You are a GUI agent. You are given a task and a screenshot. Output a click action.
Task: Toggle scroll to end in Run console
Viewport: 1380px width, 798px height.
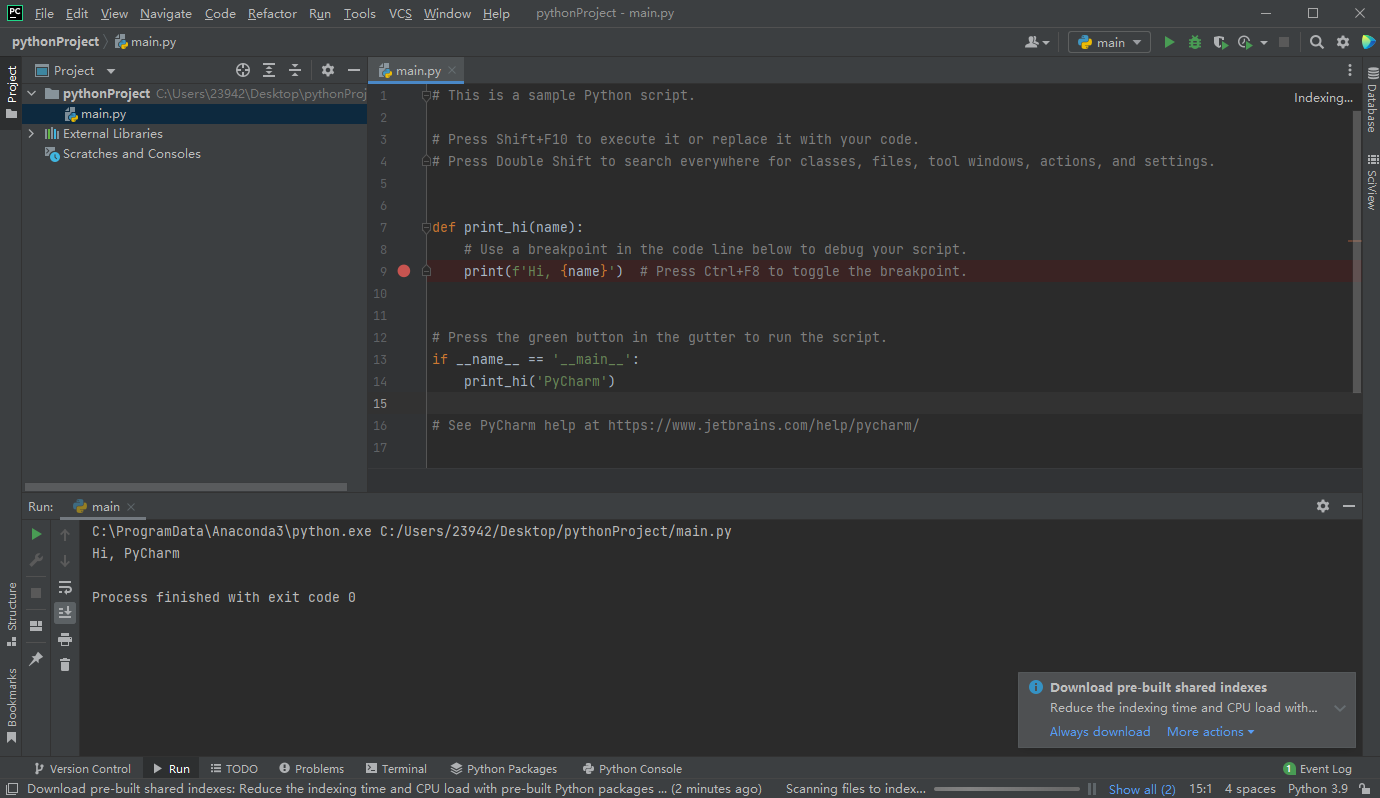pos(65,612)
